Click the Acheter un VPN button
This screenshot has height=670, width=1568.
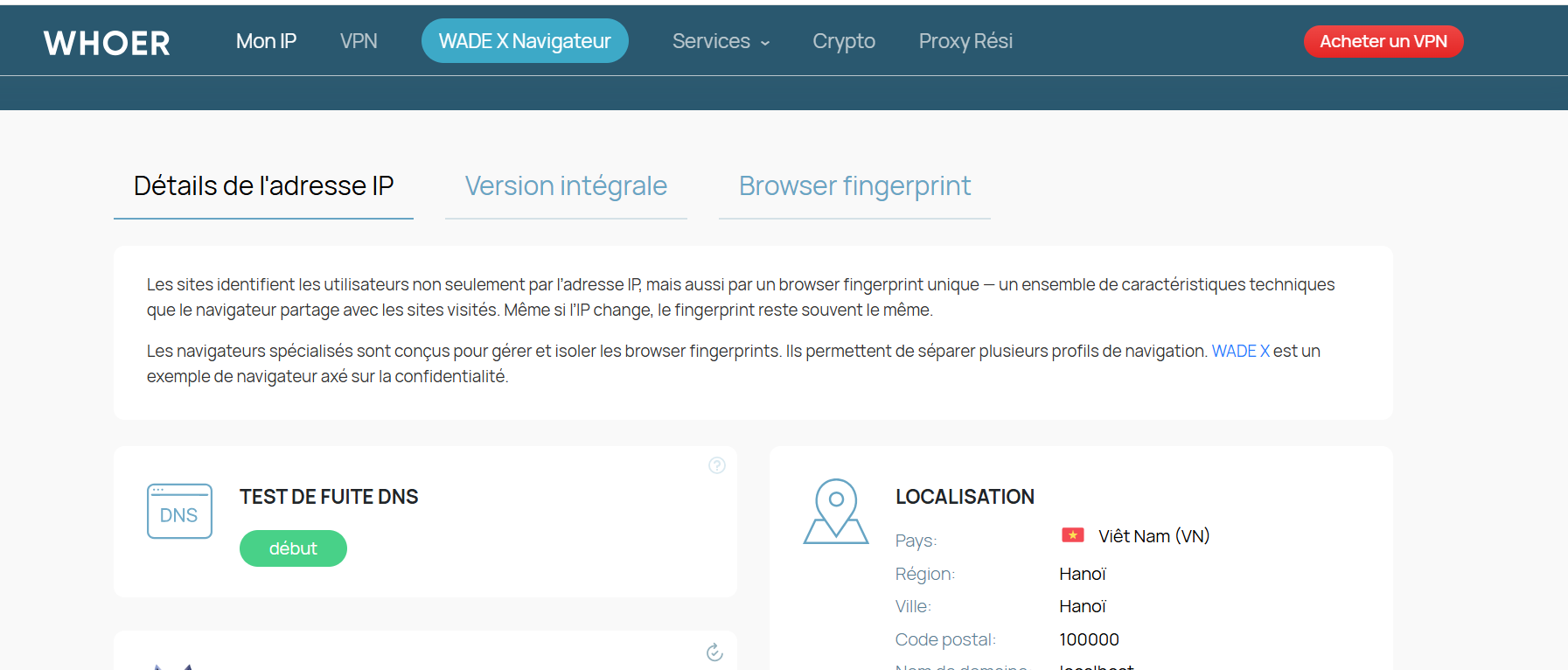pos(1383,41)
